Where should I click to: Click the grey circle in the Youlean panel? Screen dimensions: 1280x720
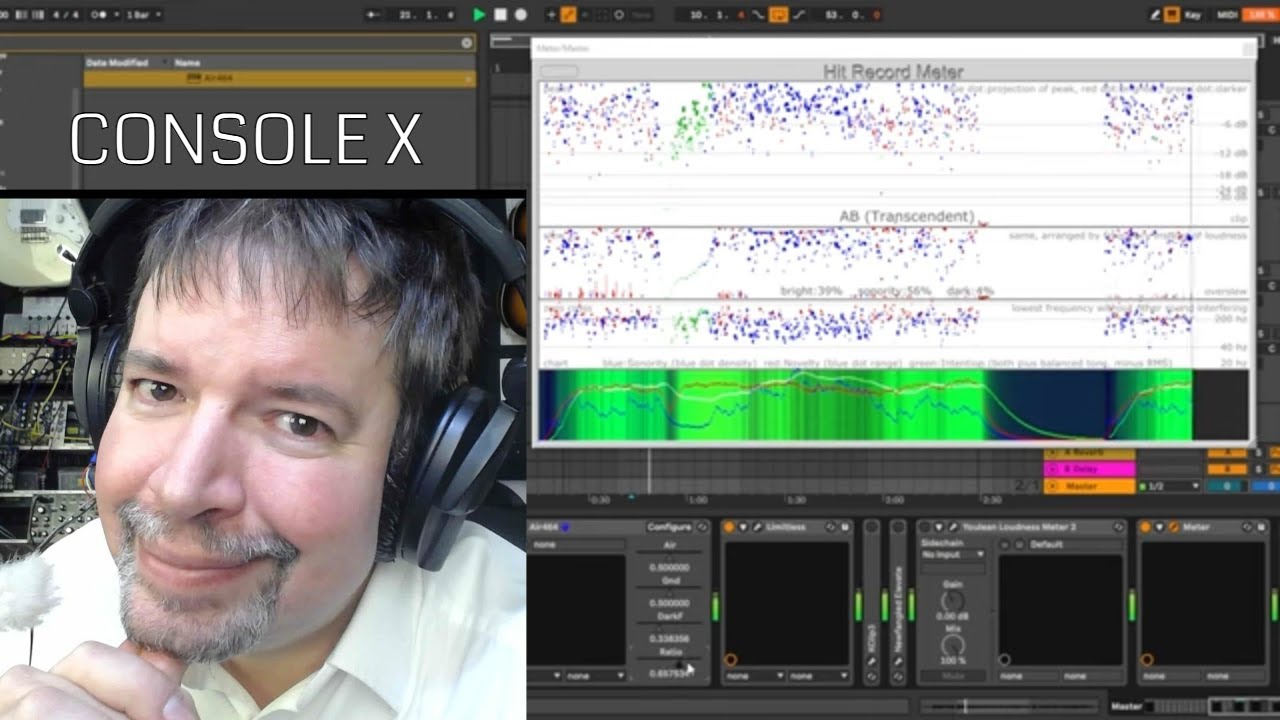coord(1005,660)
